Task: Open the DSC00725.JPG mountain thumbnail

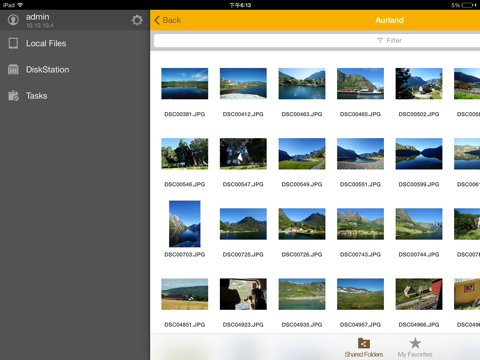Action: coord(243,224)
